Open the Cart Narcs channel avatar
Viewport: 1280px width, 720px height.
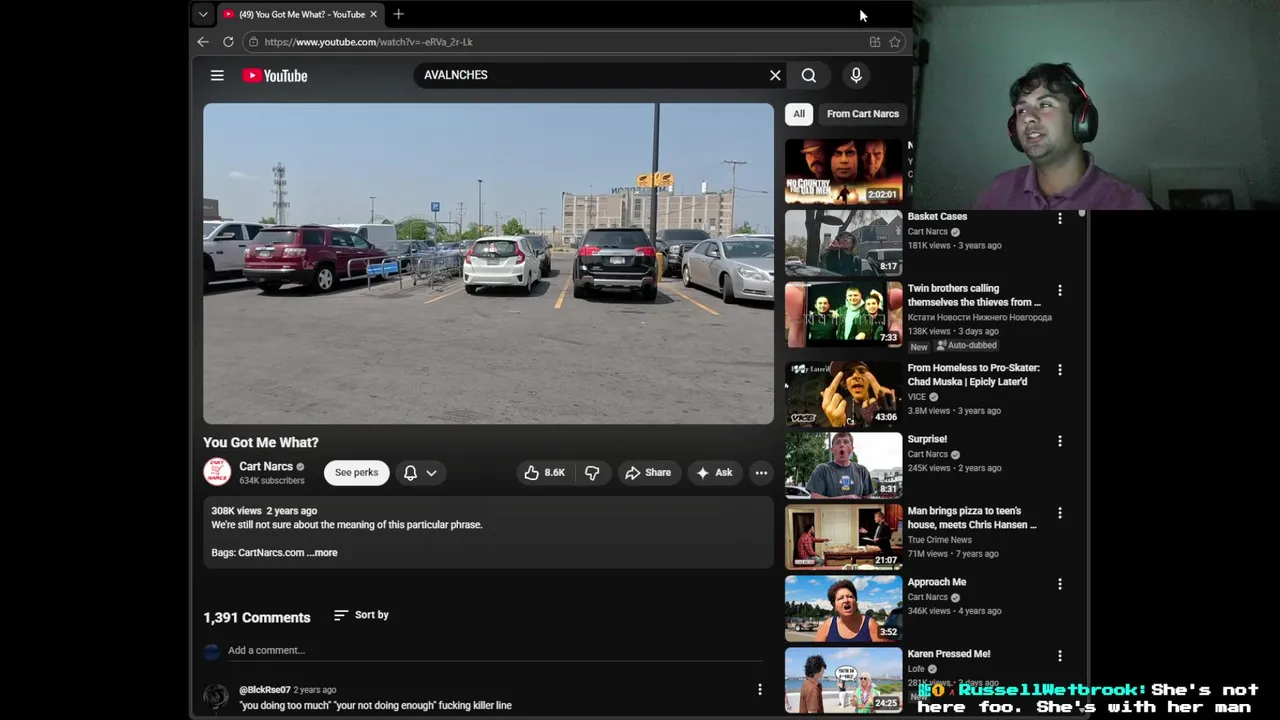(x=217, y=472)
